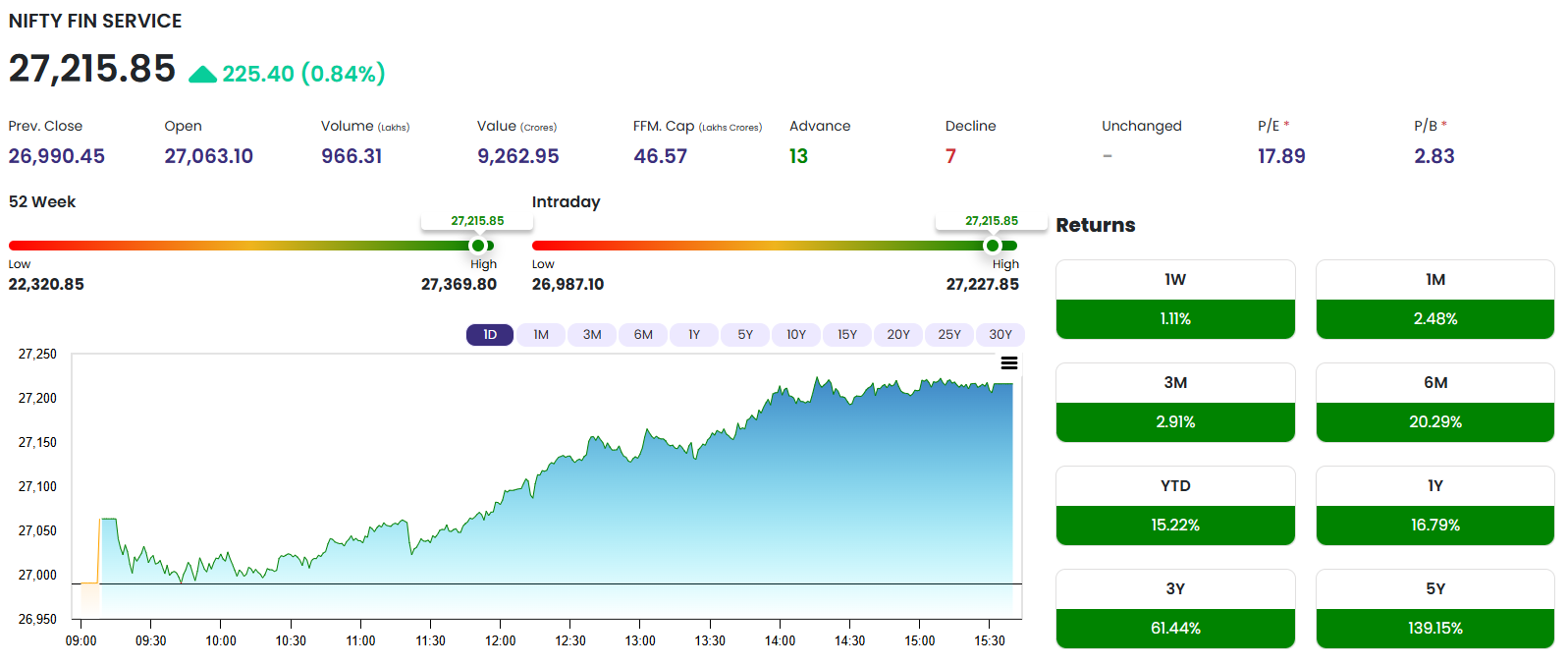This screenshot has width=1568, height=665.
Task: Open the chart hamburger menu icon
Action: point(1008,363)
